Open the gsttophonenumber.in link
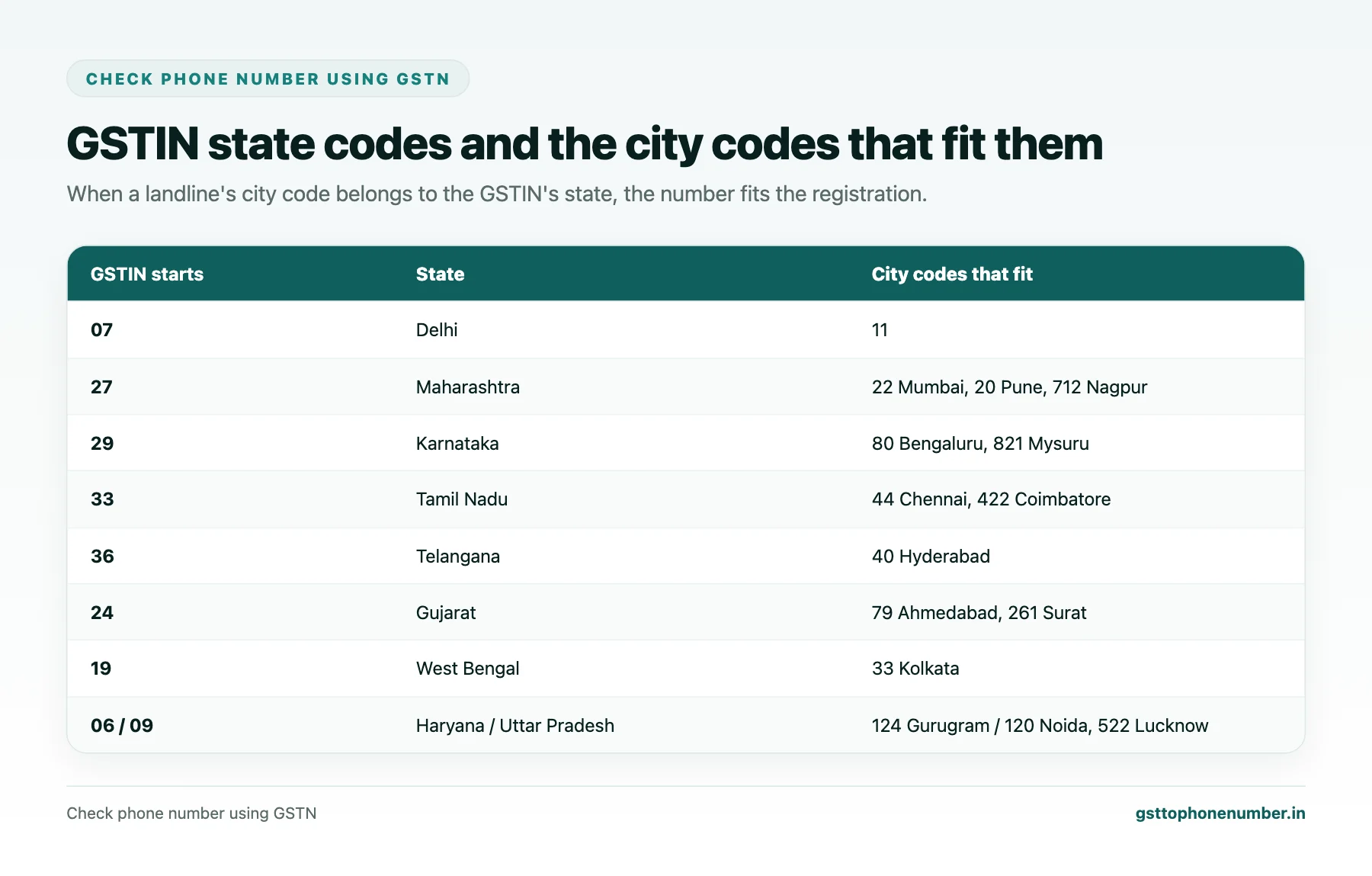 click(x=1220, y=813)
